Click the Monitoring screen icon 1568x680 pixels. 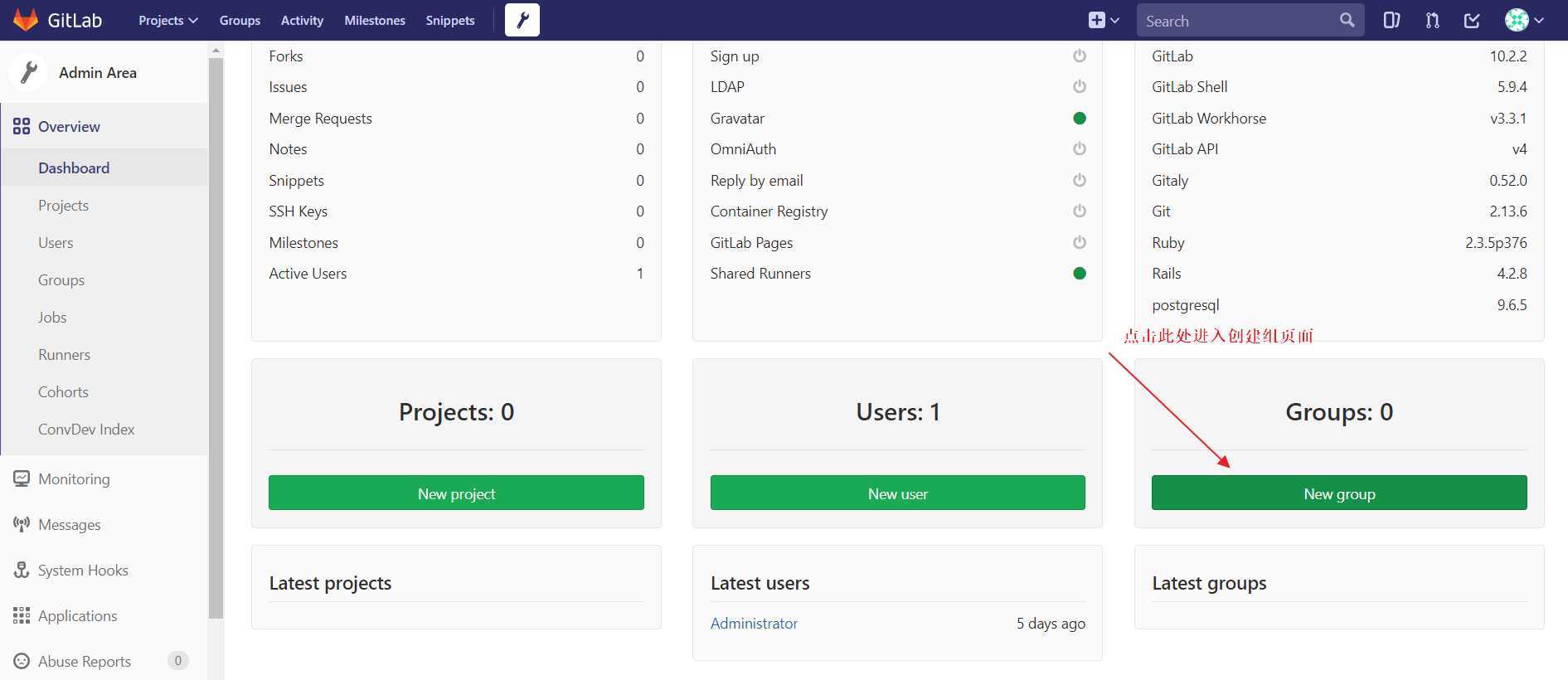click(22, 478)
